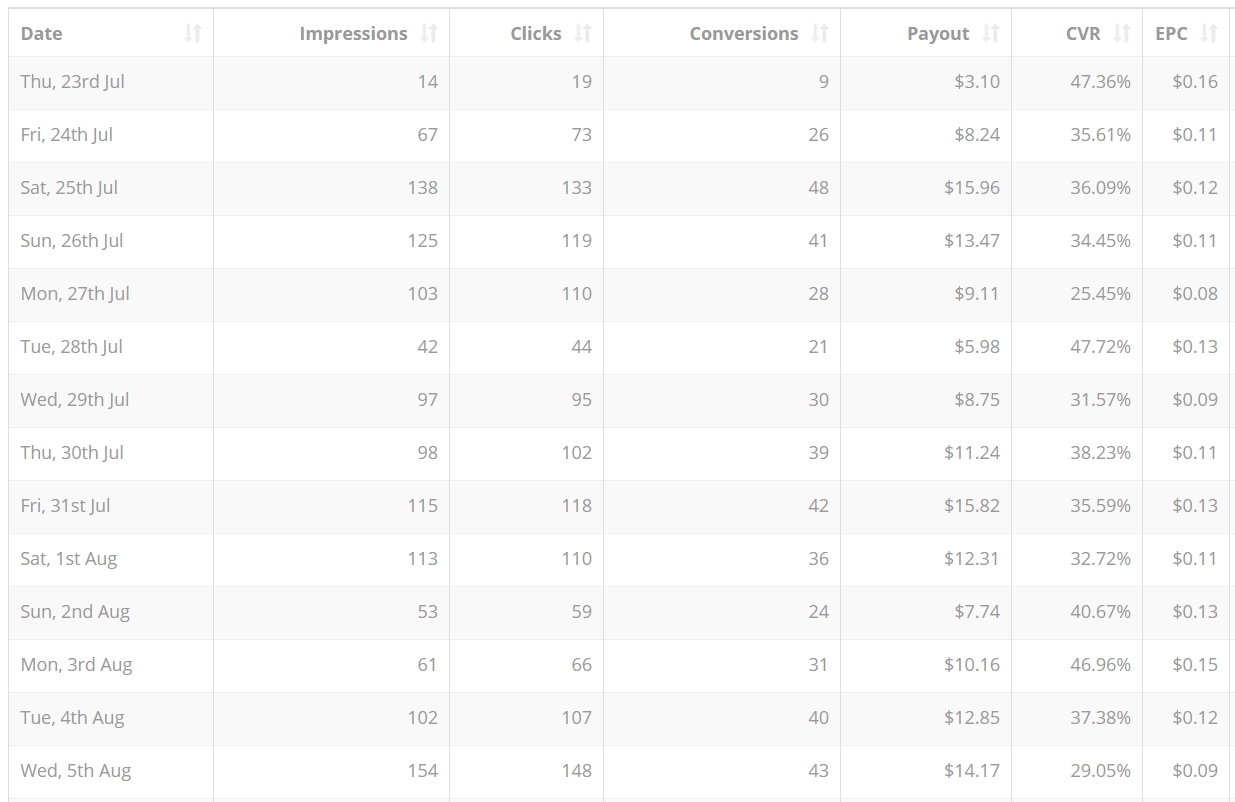Click the Sat, 25th Jul date cell
Viewport: 1235px width, 802px height.
[x=69, y=188]
